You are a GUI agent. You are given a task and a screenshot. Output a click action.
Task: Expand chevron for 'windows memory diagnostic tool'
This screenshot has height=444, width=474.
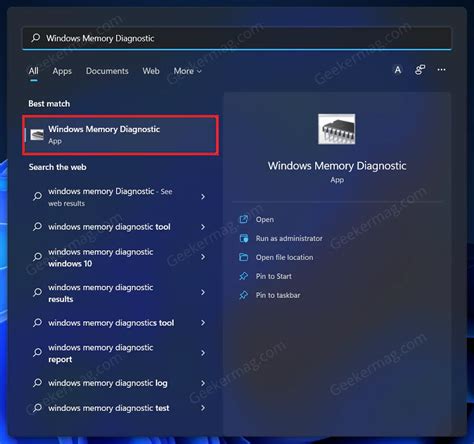click(203, 227)
